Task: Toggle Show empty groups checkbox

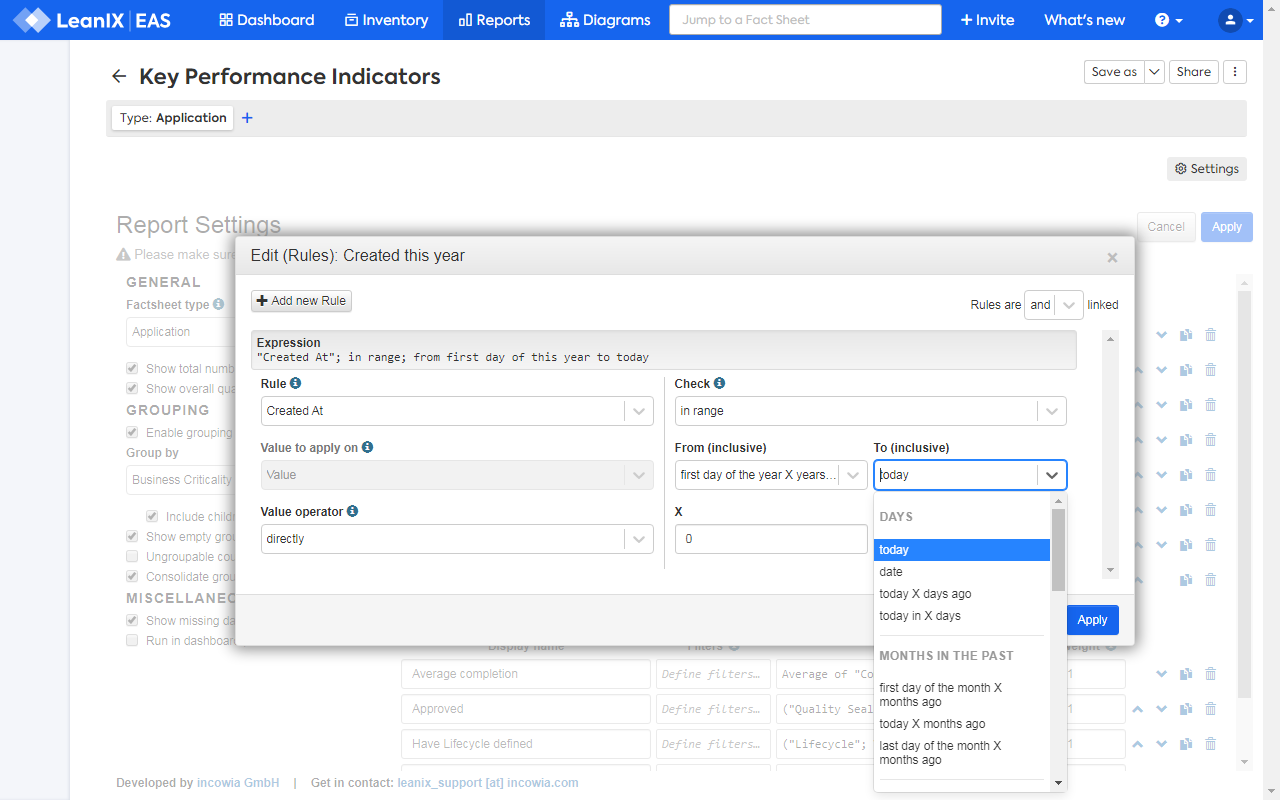Action: tap(132, 536)
